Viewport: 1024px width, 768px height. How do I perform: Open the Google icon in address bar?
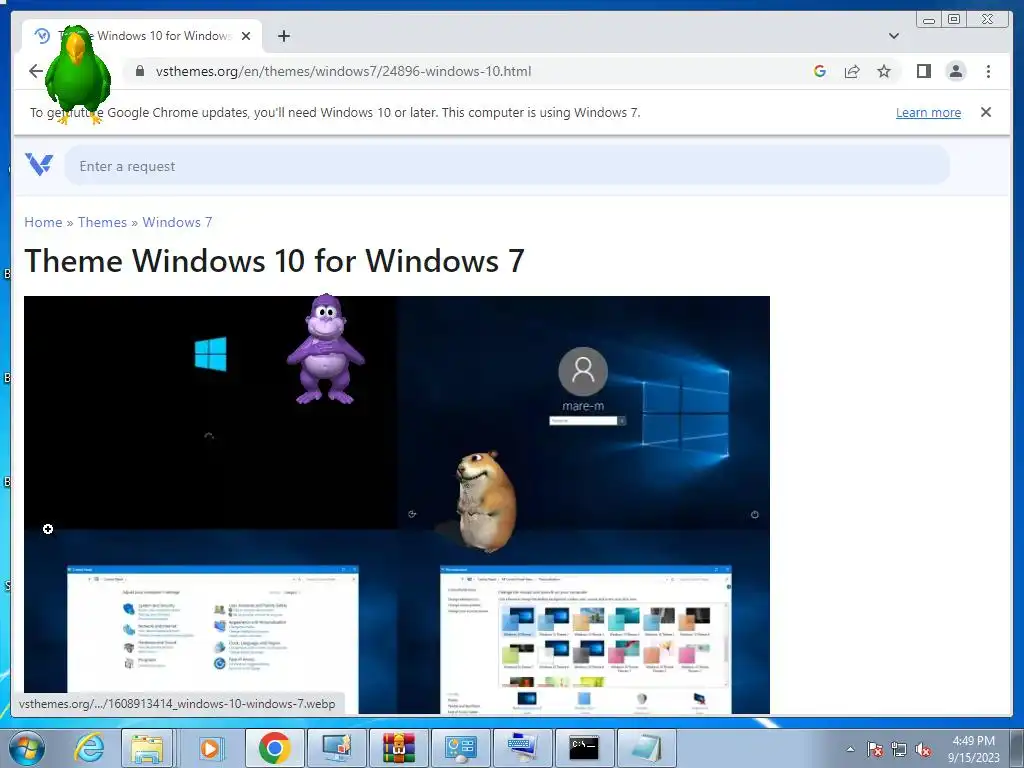point(820,71)
